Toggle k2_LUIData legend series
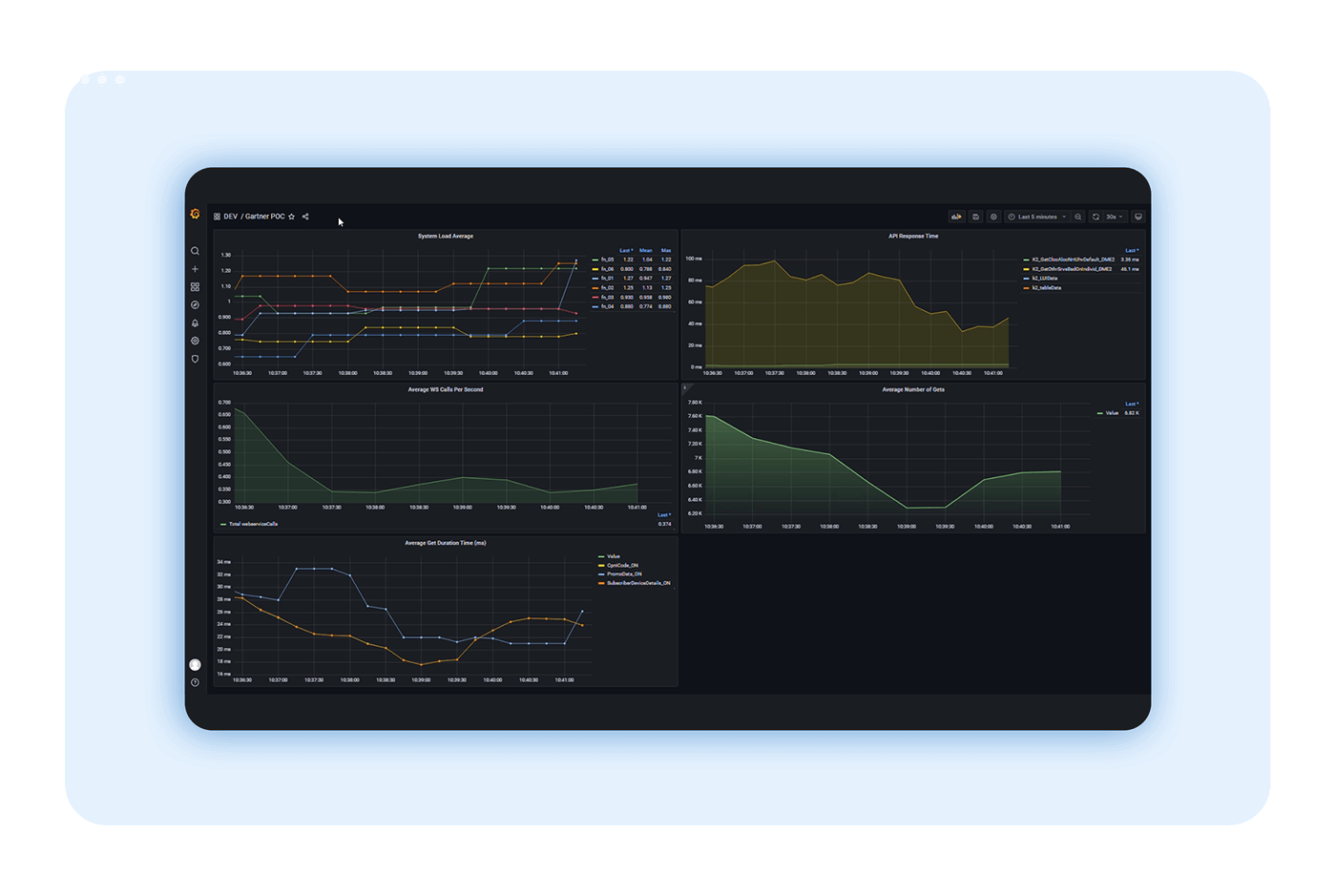 [1045, 279]
